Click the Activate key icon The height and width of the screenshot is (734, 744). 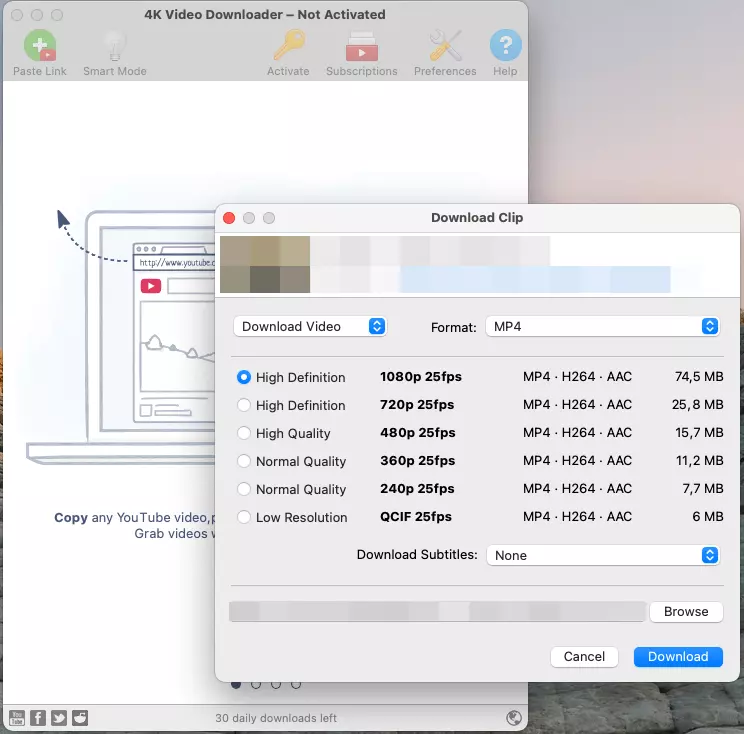pos(288,47)
